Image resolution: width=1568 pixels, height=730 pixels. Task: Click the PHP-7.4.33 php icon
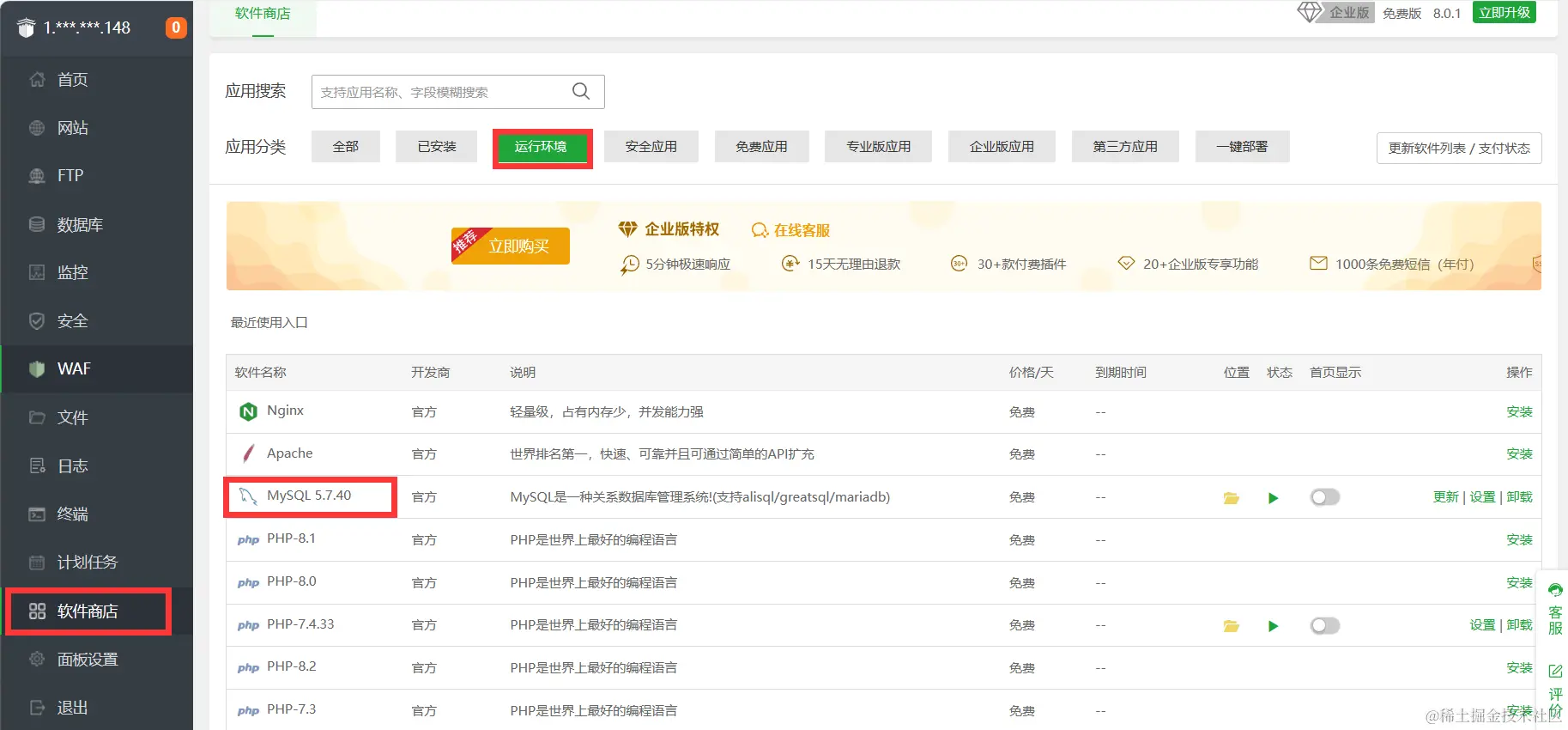coord(248,626)
